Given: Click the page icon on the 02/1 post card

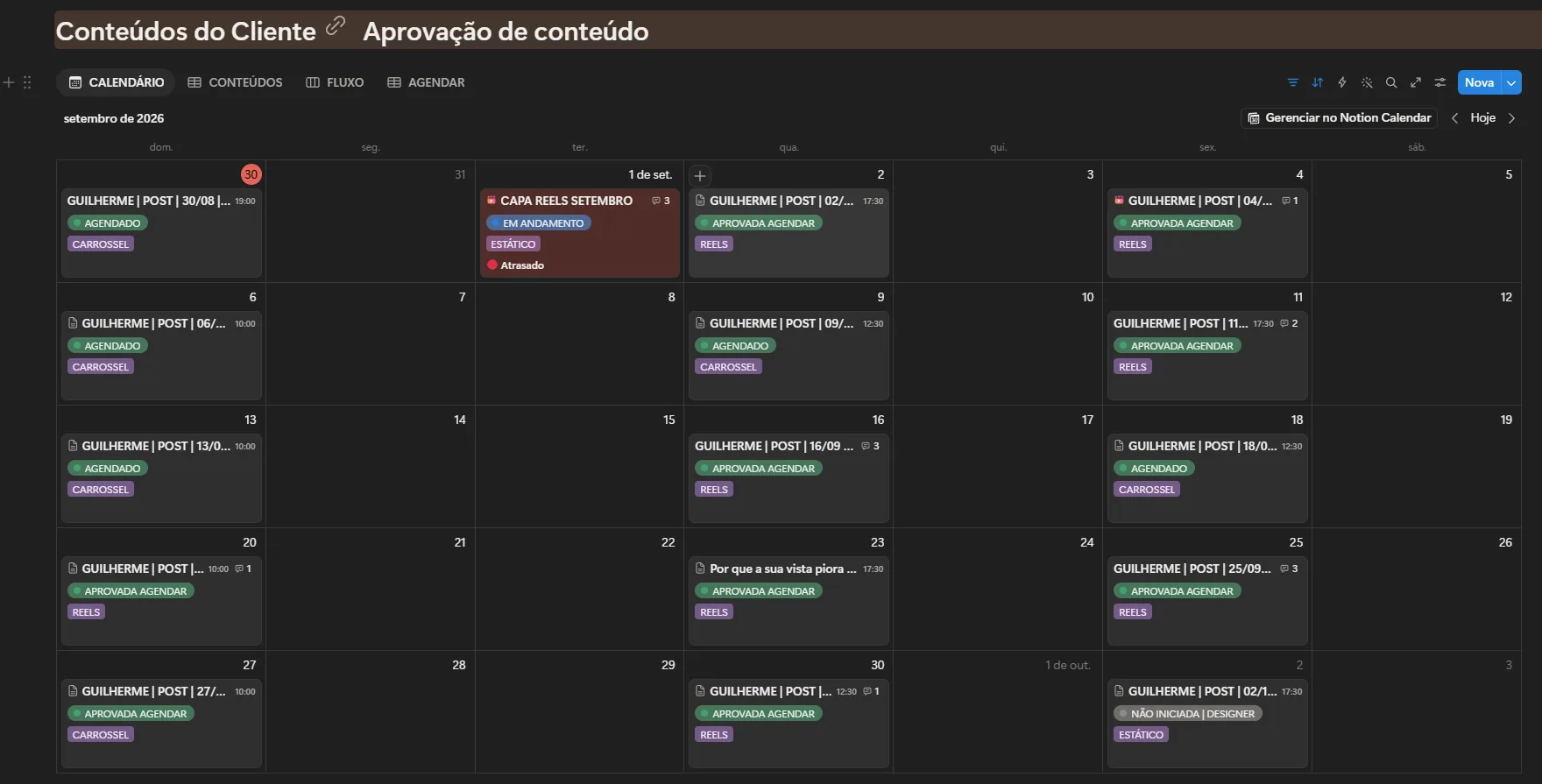Looking at the screenshot, I should (x=1119, y=691).
